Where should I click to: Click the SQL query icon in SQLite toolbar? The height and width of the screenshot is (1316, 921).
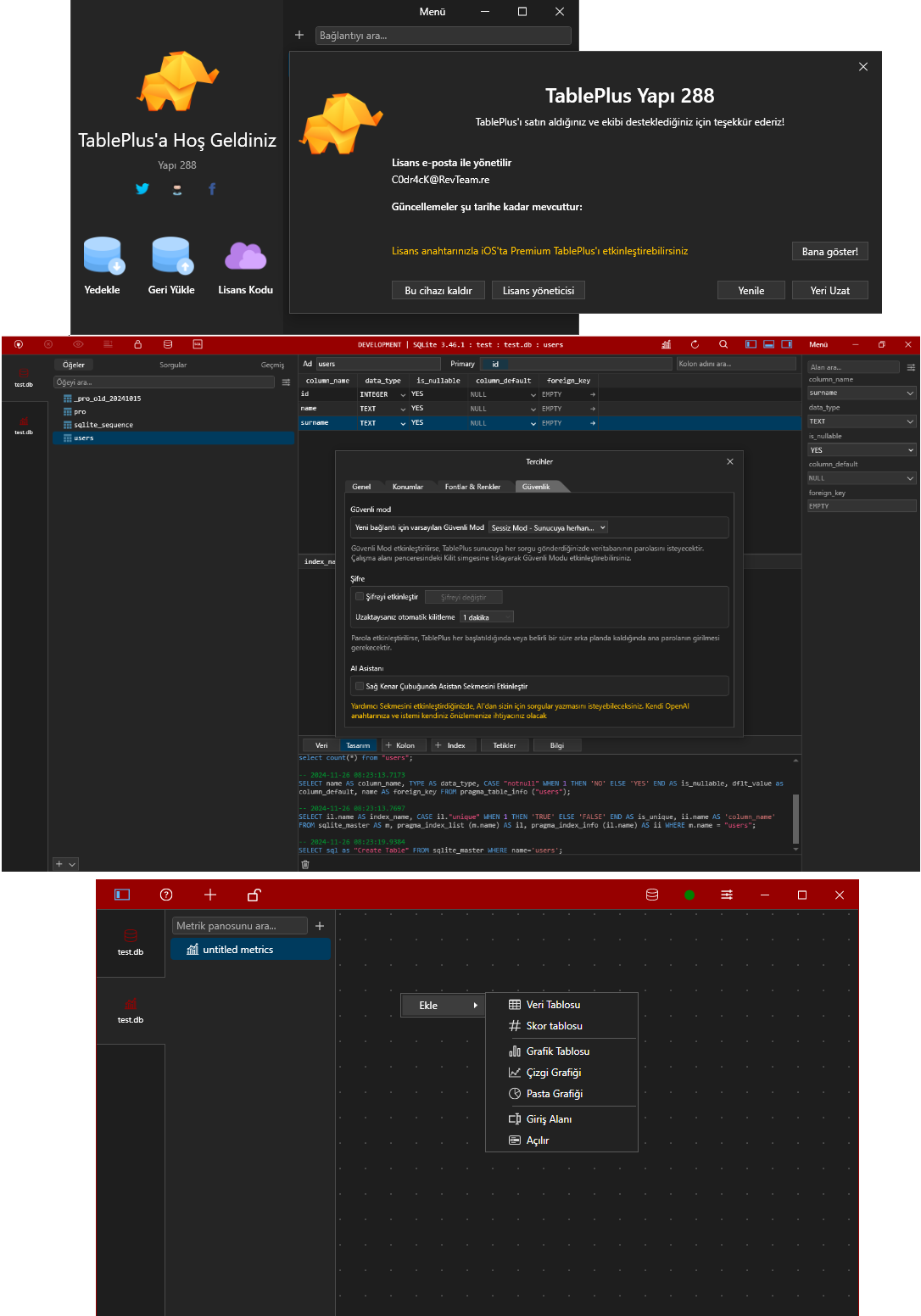tap(198, 344)
